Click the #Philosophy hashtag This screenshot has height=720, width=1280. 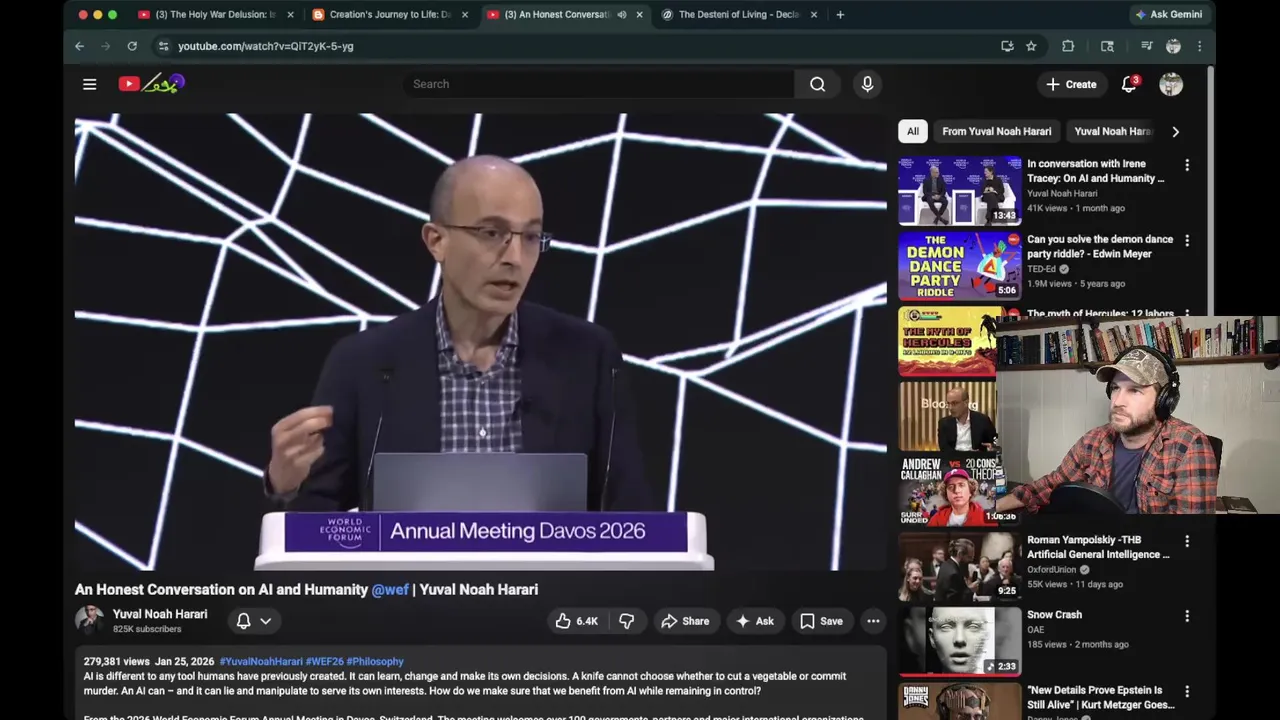[x=375, y=661]
